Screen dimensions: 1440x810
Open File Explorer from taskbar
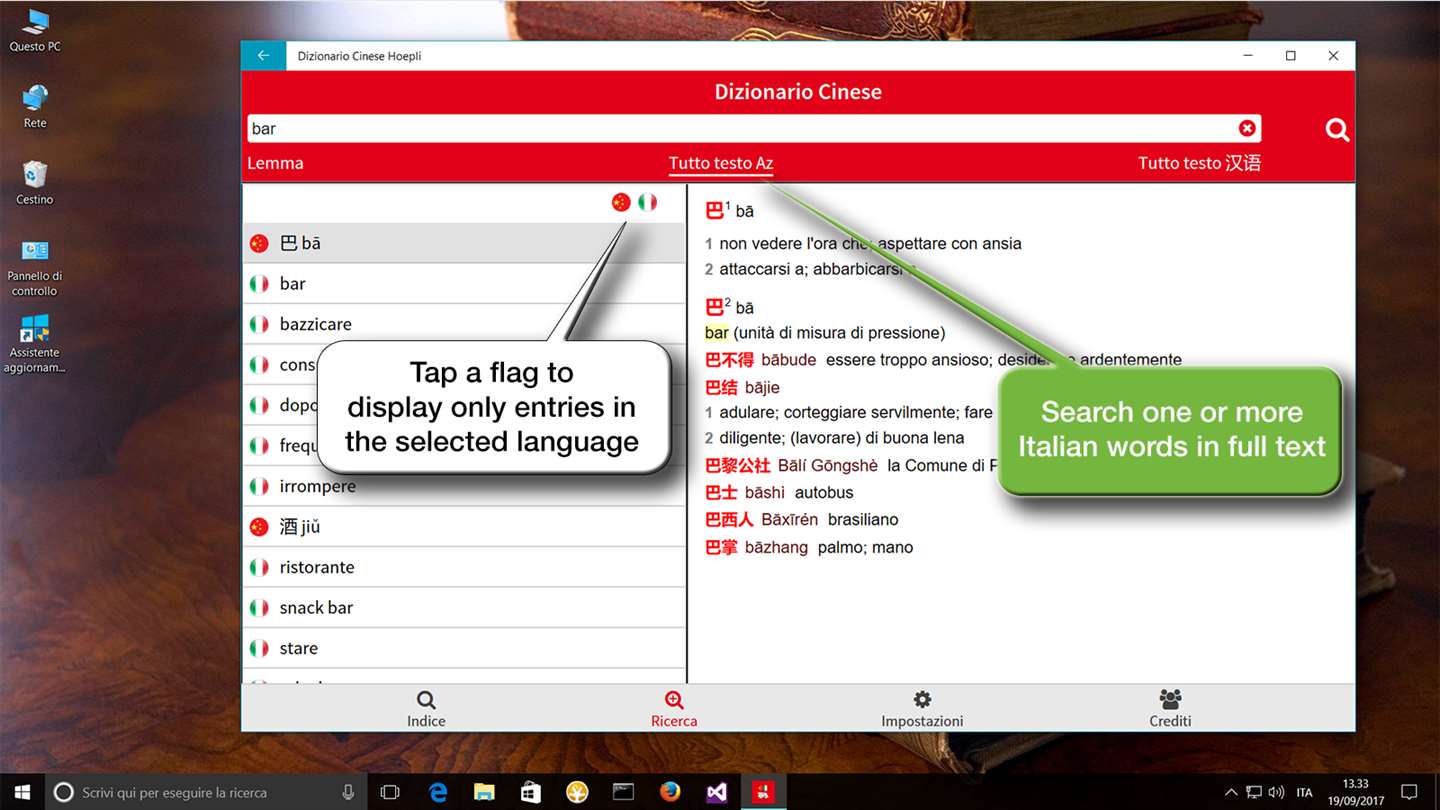(484, 792)
